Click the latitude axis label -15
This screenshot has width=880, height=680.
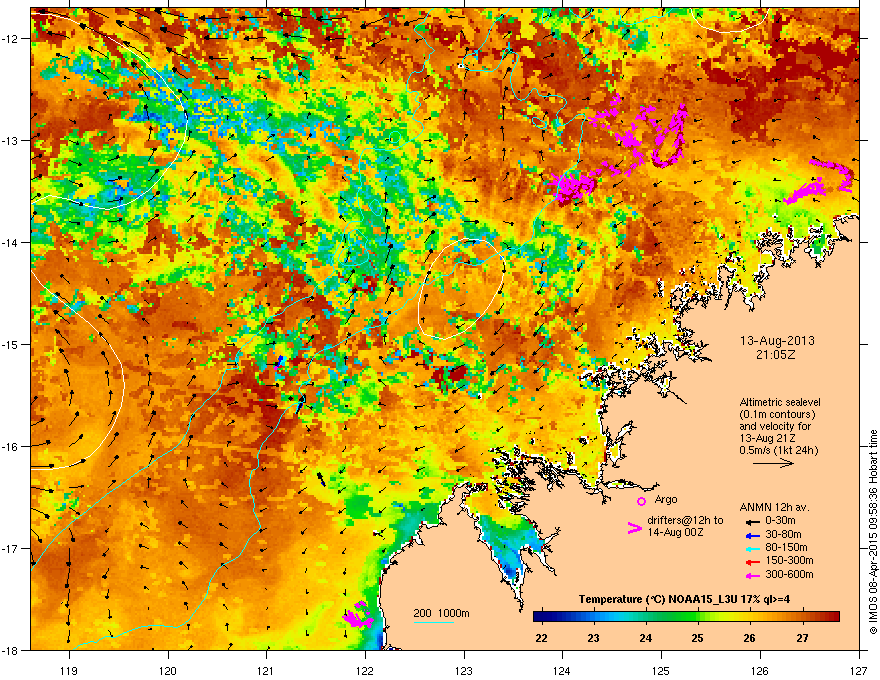pos(11,344)
